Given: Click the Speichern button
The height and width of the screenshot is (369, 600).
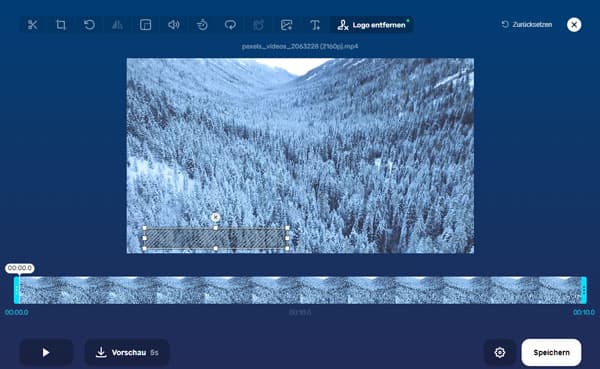Looking at the screenshot, I should point(551,352).
